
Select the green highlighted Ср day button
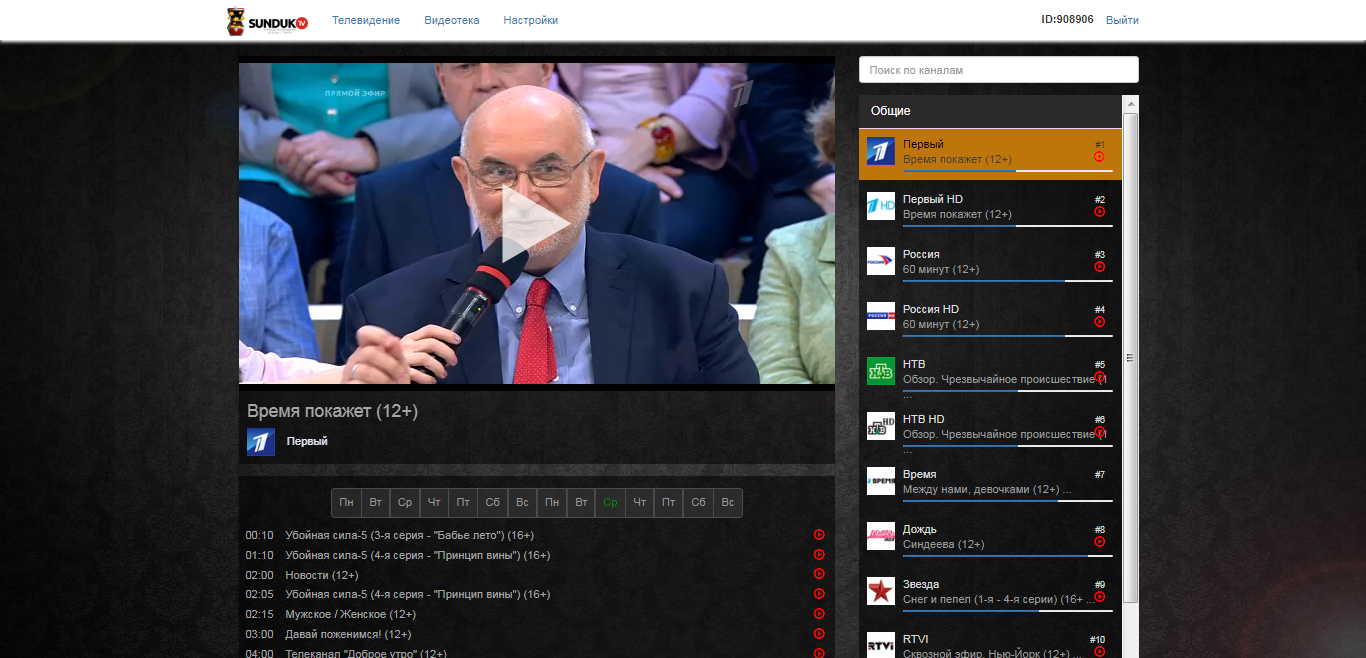click(x=610, y=503)
